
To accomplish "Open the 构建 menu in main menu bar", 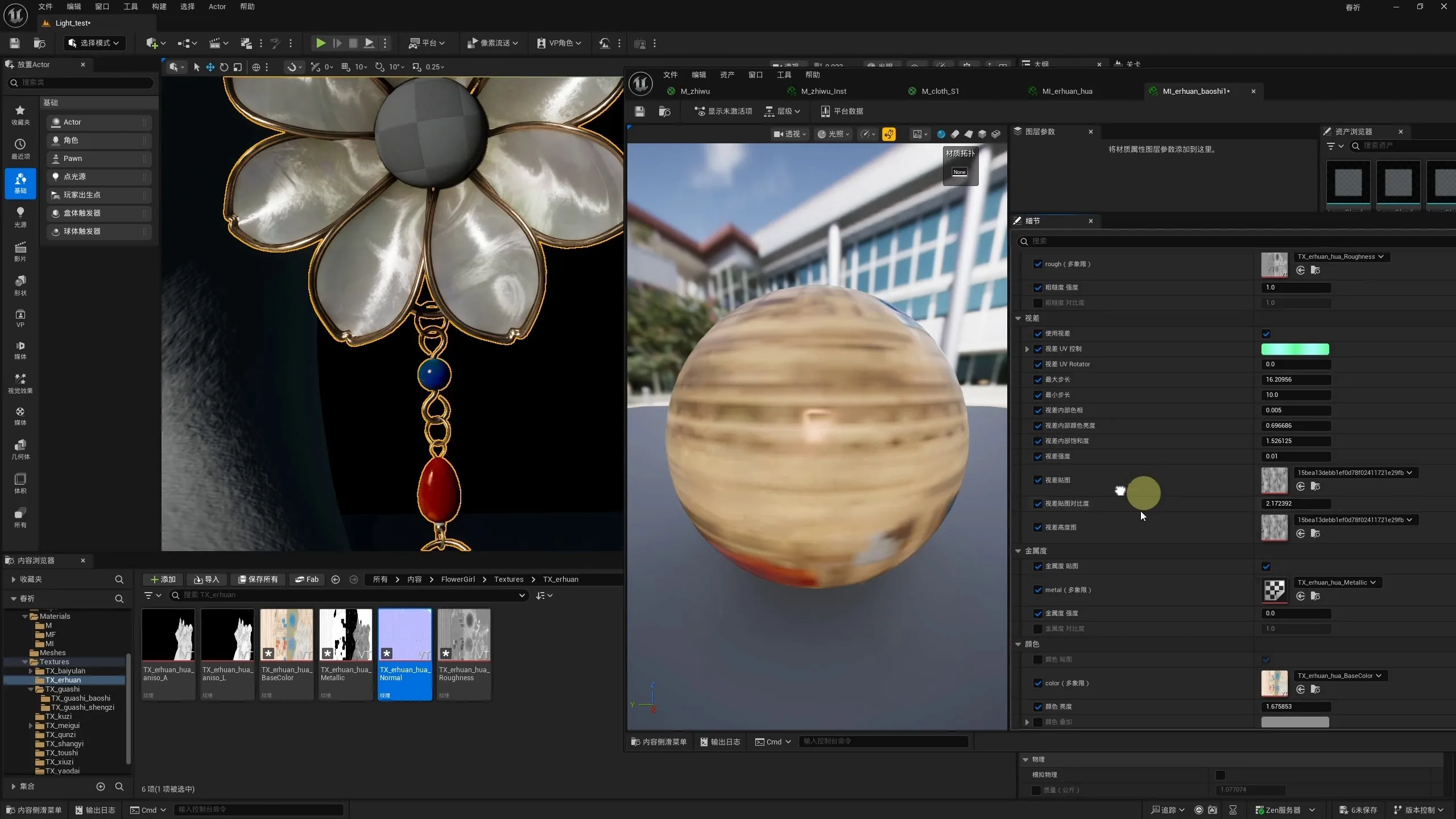I will [x=159, y=7].
